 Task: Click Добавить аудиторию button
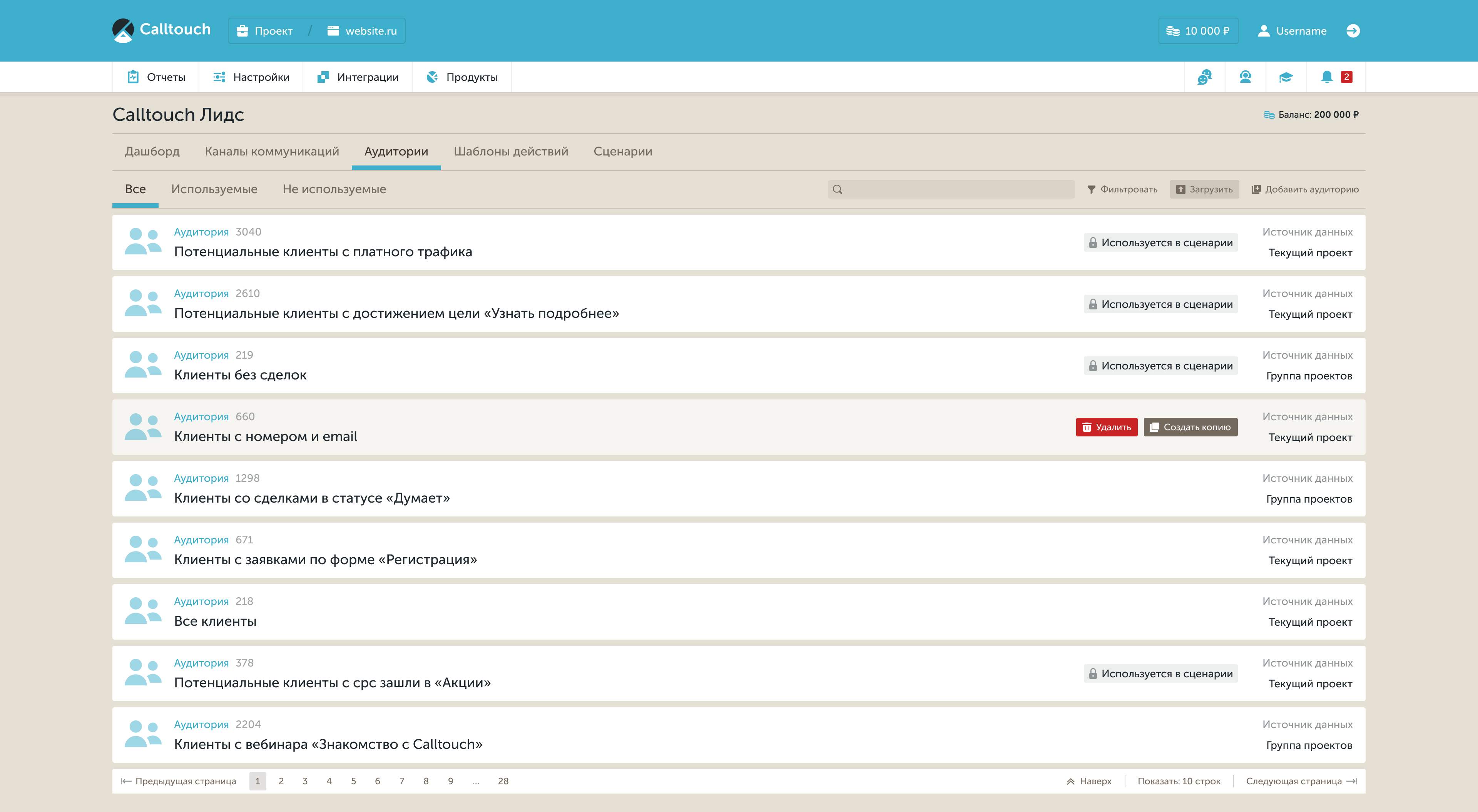pos(1305,189)
